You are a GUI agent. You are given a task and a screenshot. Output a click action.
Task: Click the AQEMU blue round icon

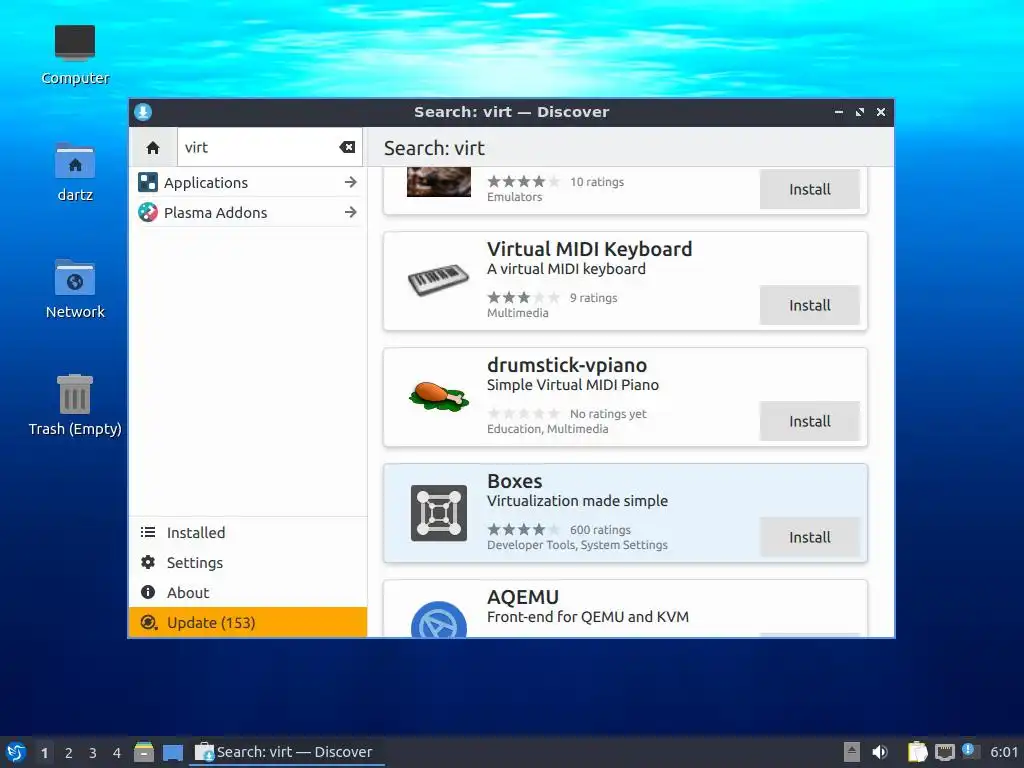point(438,619)
